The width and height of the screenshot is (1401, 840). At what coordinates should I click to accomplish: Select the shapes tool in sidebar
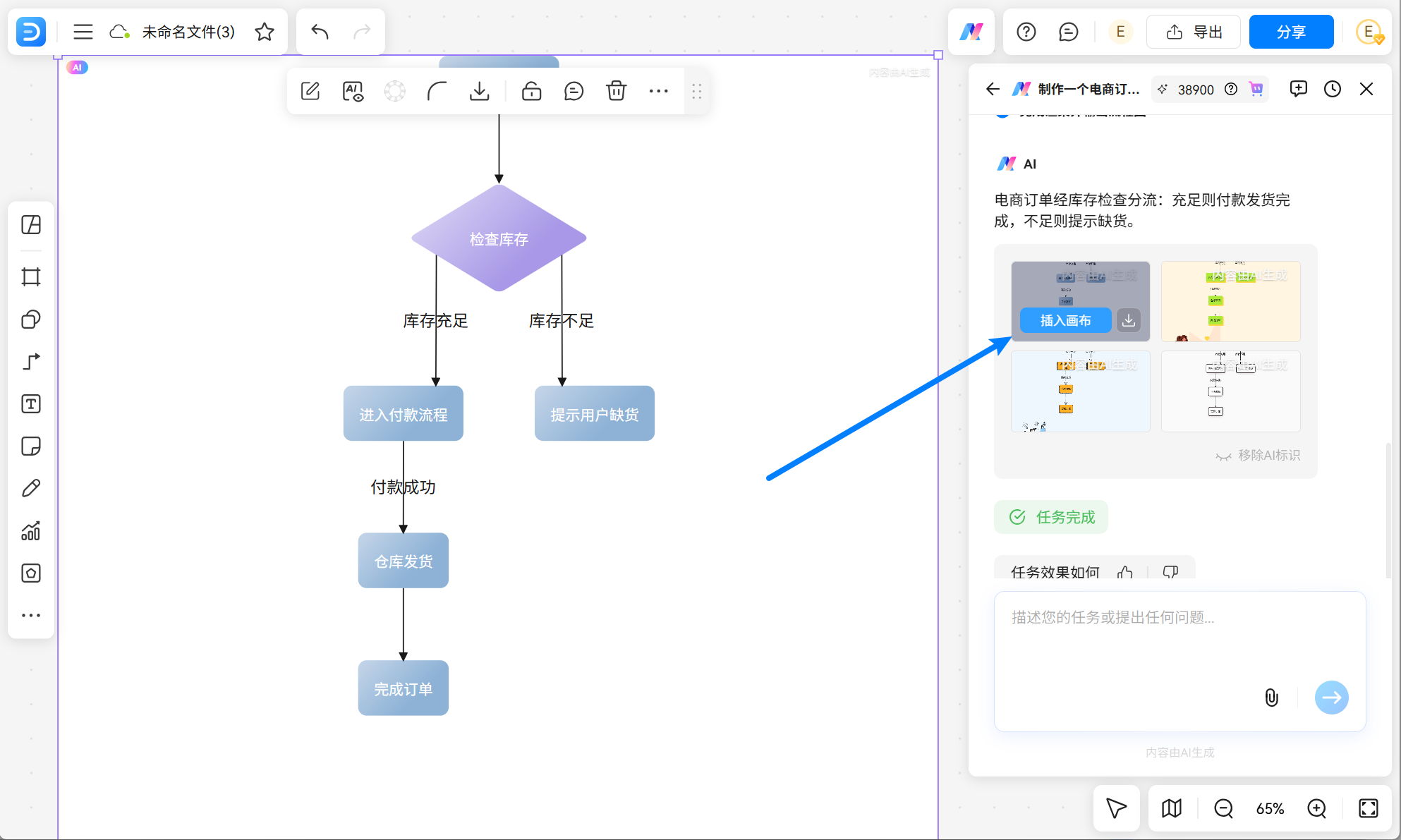[31, 319]
